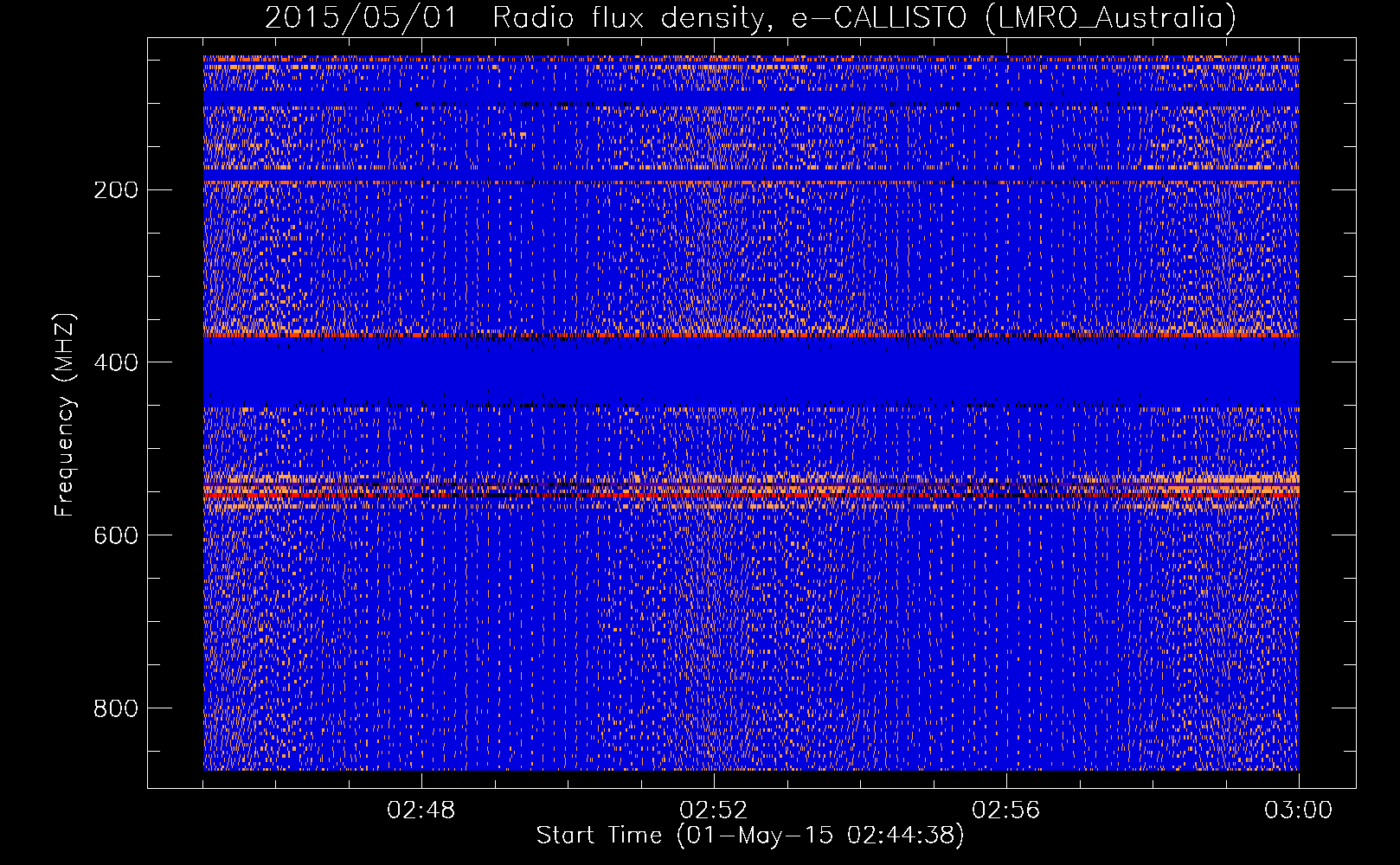Click the frequency tick label '800'
This screenshot has width=1400, height=865.
click(x=116, y=708)
